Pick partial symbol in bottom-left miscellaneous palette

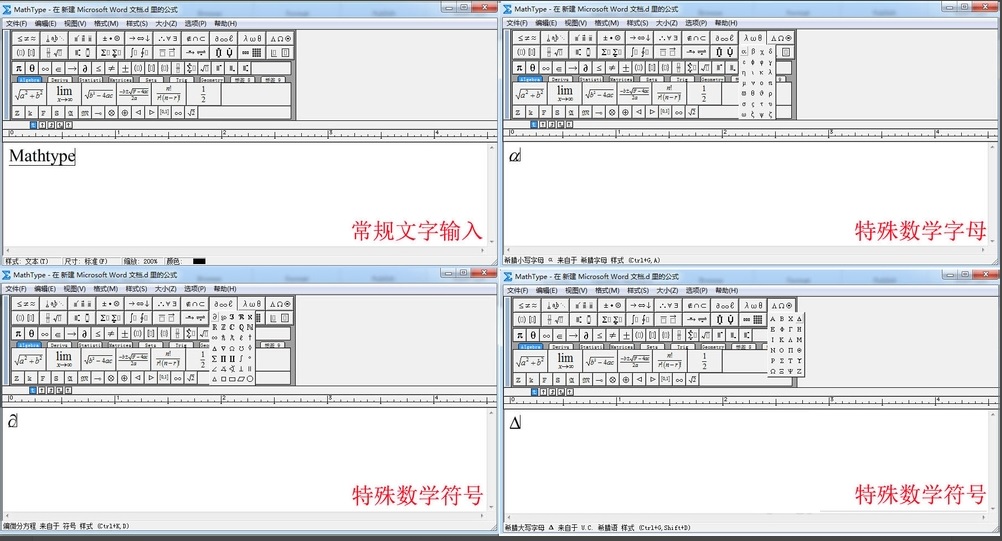[215, 317]
